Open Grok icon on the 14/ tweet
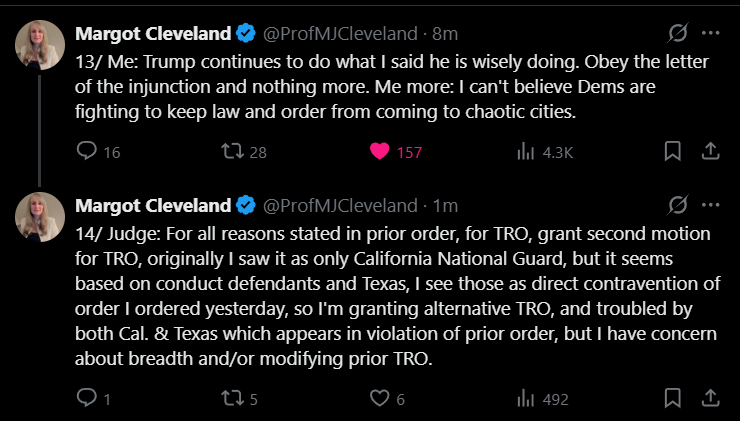 [677, 206]
